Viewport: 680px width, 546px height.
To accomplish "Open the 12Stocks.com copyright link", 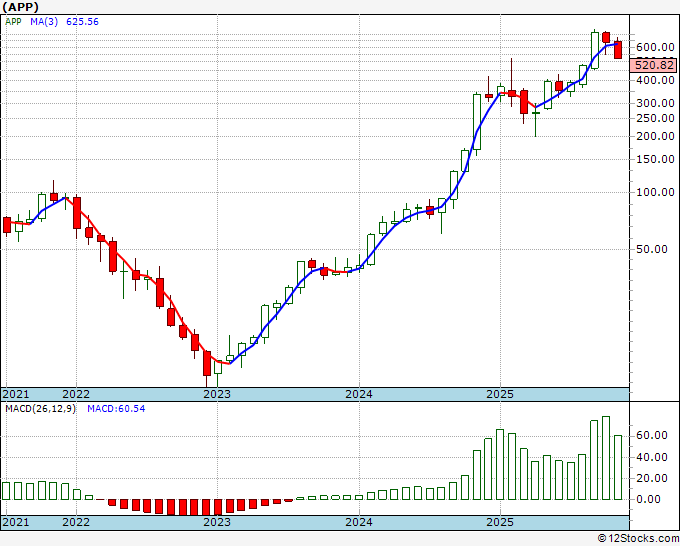I will coord(638,539).
